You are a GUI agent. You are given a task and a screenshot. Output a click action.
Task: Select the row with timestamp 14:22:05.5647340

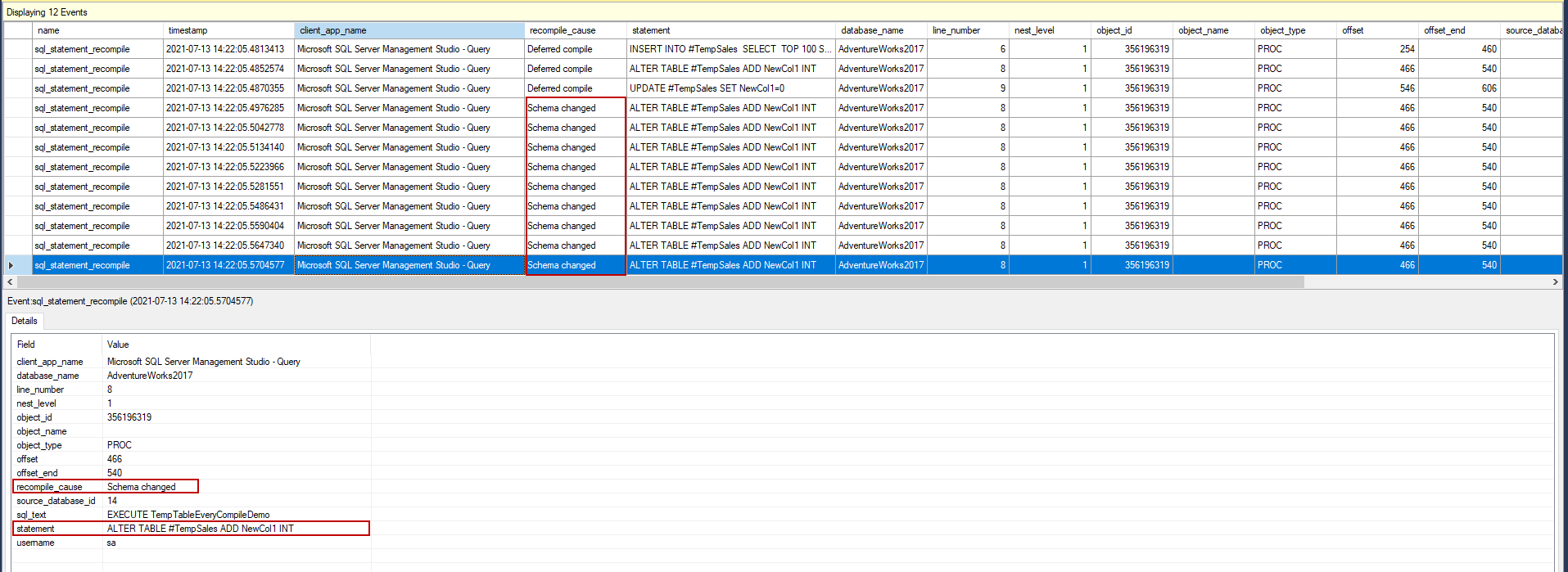pyautogui.click(x=783, y=245)
